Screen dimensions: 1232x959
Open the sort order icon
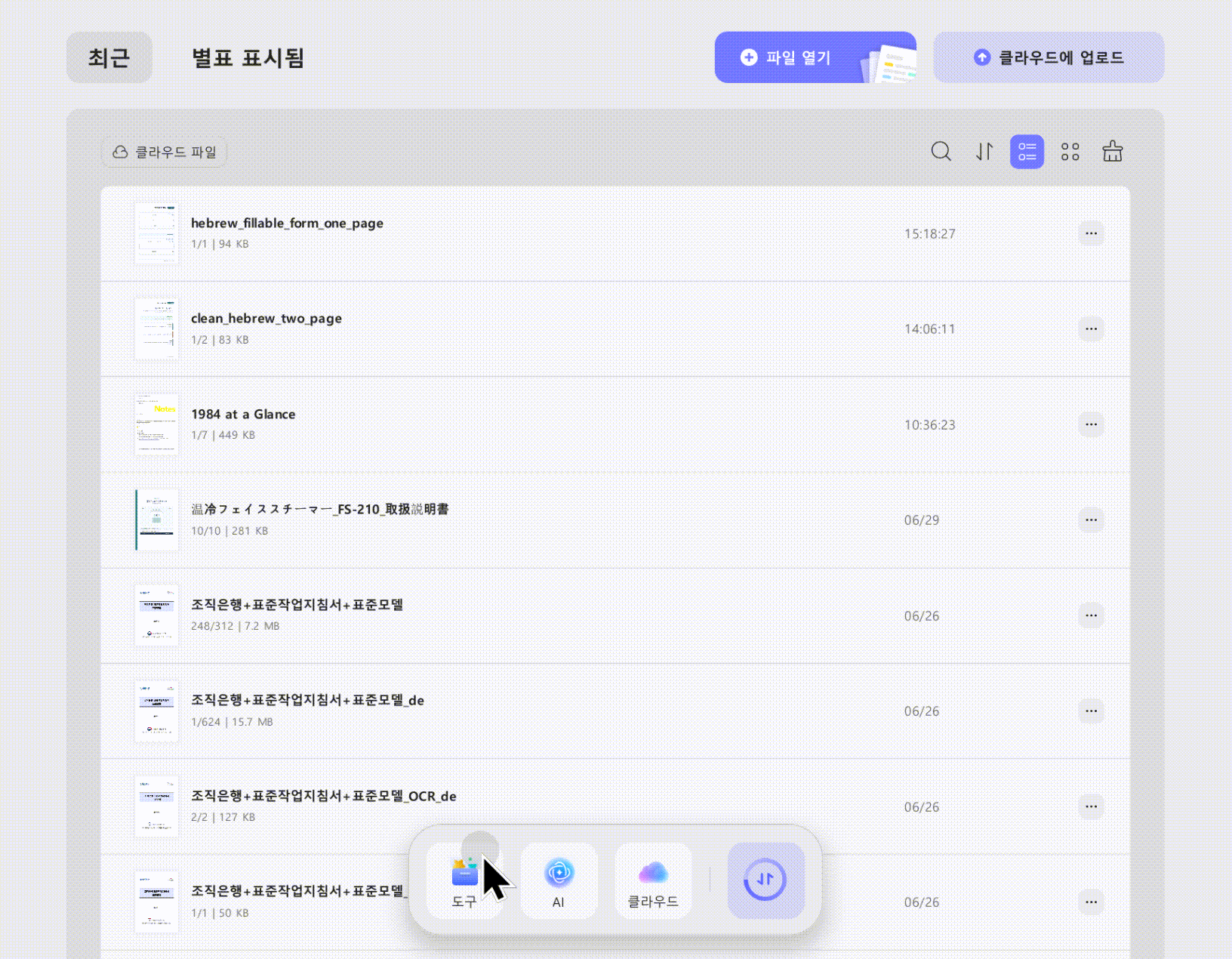tap(984, 152)
